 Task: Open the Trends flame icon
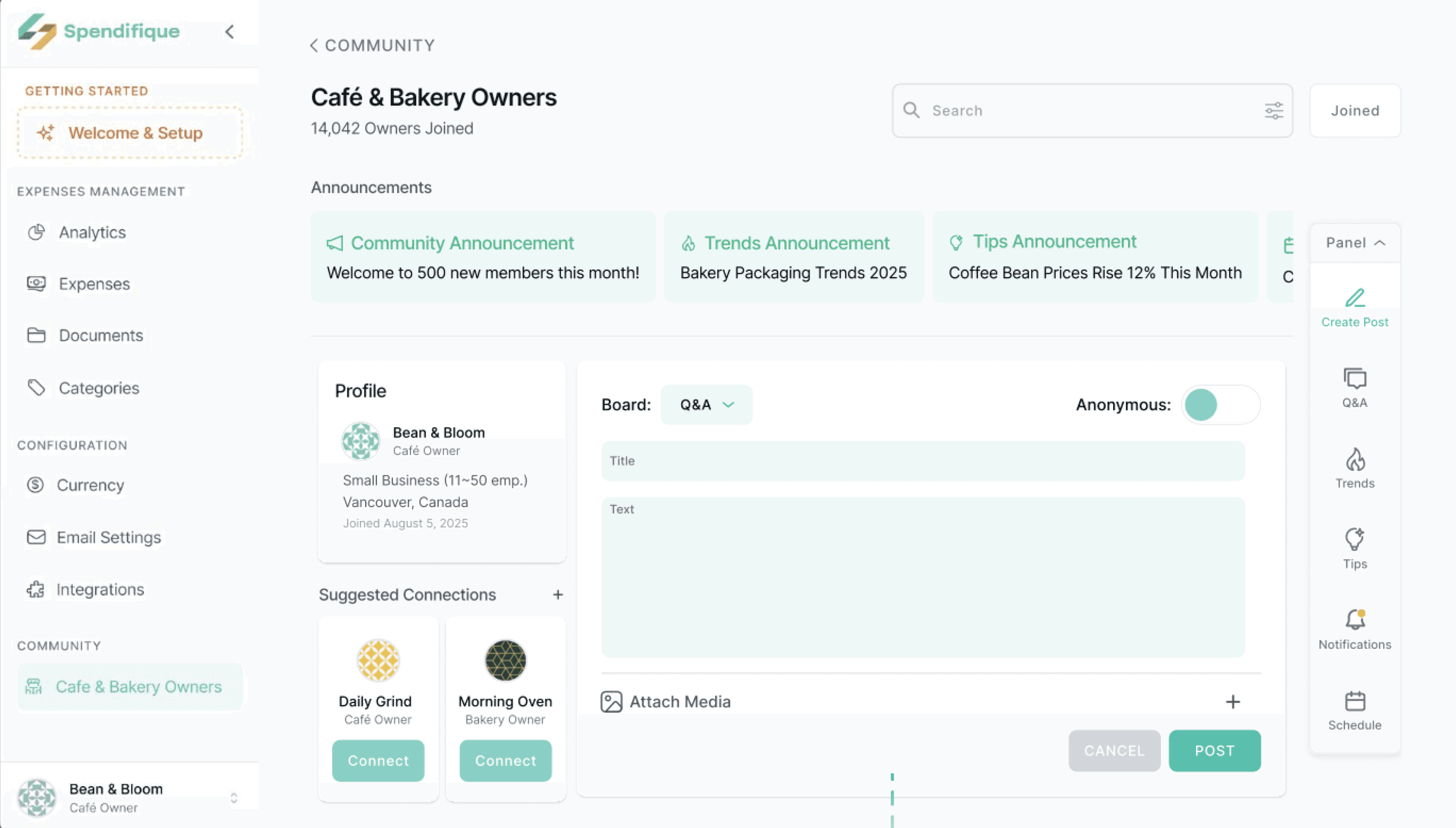1354,468
